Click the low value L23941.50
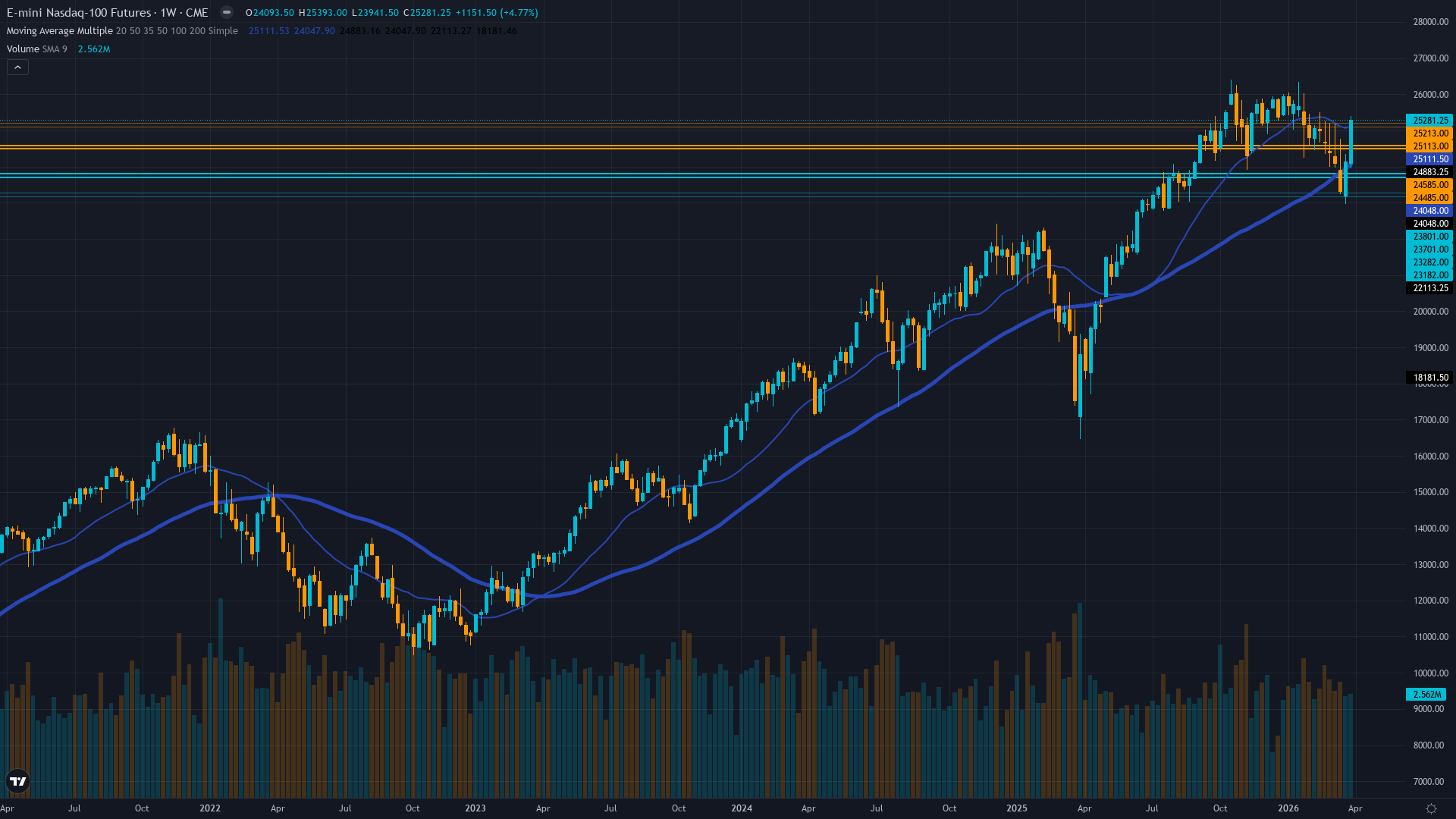 [x=375, y=13]
